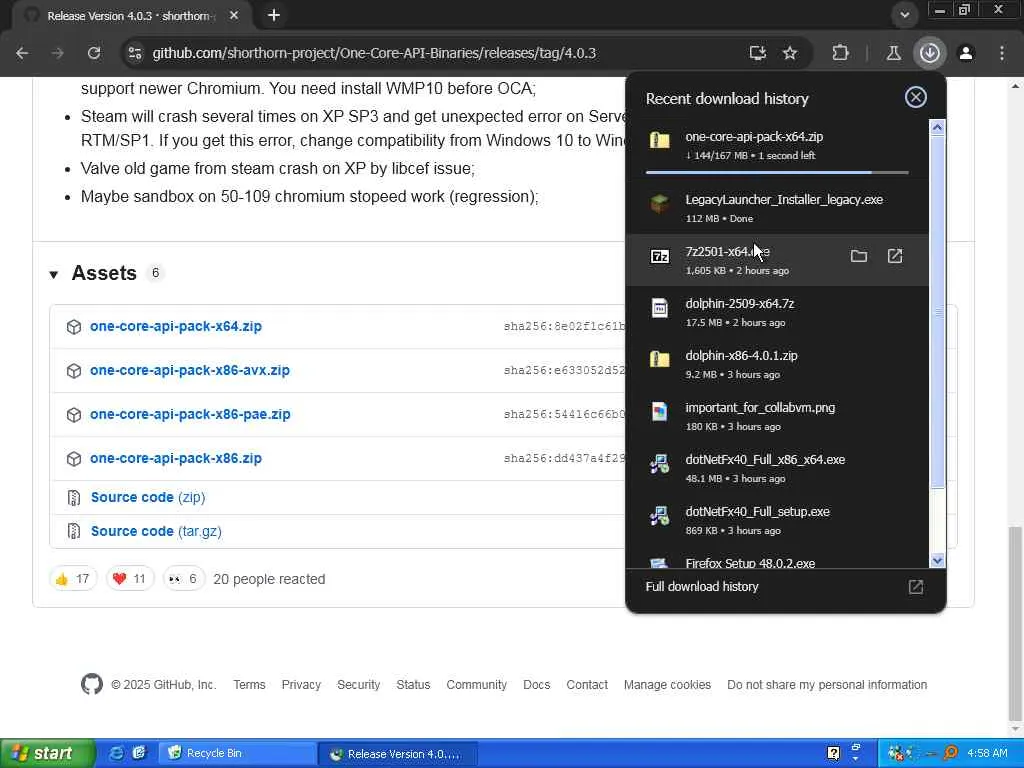
Task: Reload the GitHub release page
Action: 94,53
